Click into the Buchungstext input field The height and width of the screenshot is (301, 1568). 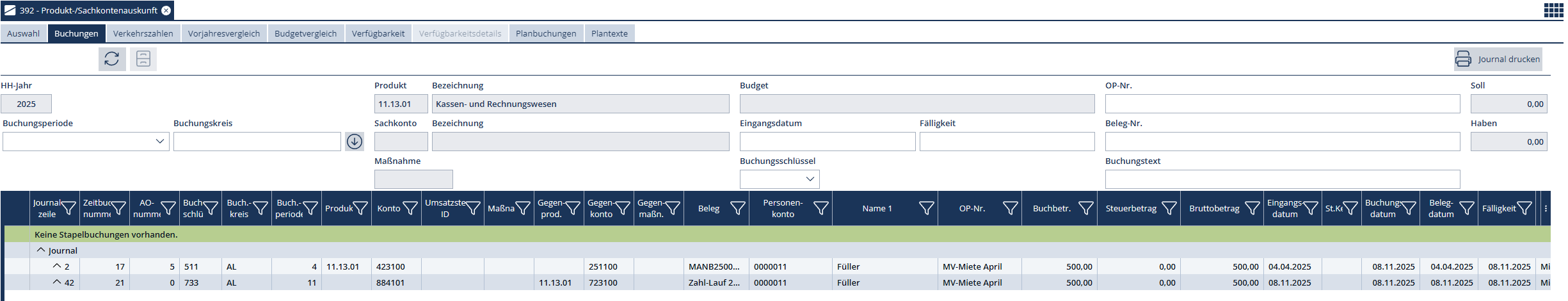tap(1282, 179)
